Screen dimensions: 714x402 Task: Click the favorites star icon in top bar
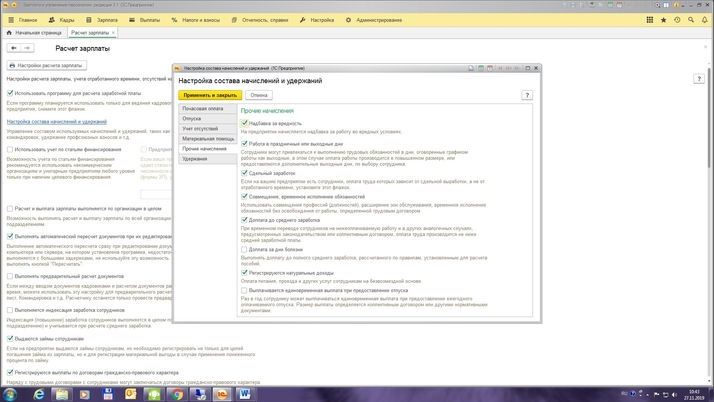click(663, 20)
